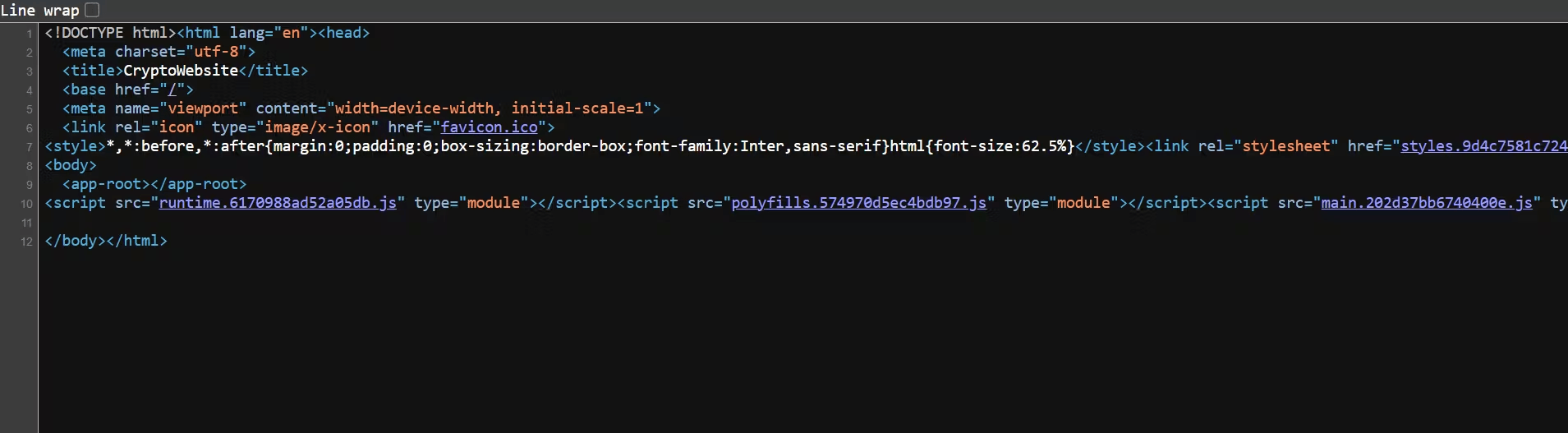Open the main.202d37bb6740400e.js script link
Image resolution: width=1568 pixels, height=433 pixels.
point(1426,203)
